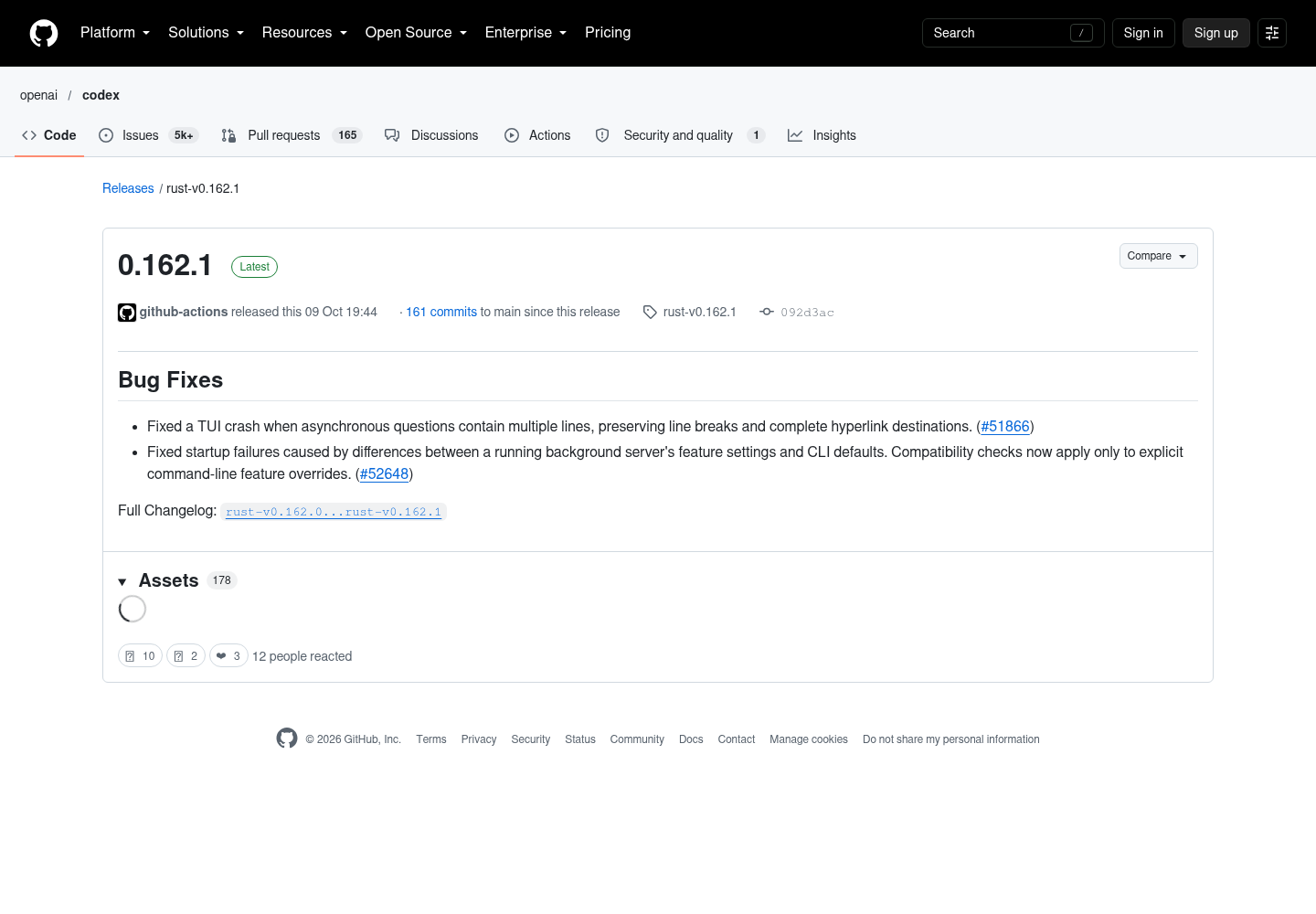This screenshot has height=914, width=1316.
Task: Go to the Discussions tab
Action: click(x=431, y=135)
